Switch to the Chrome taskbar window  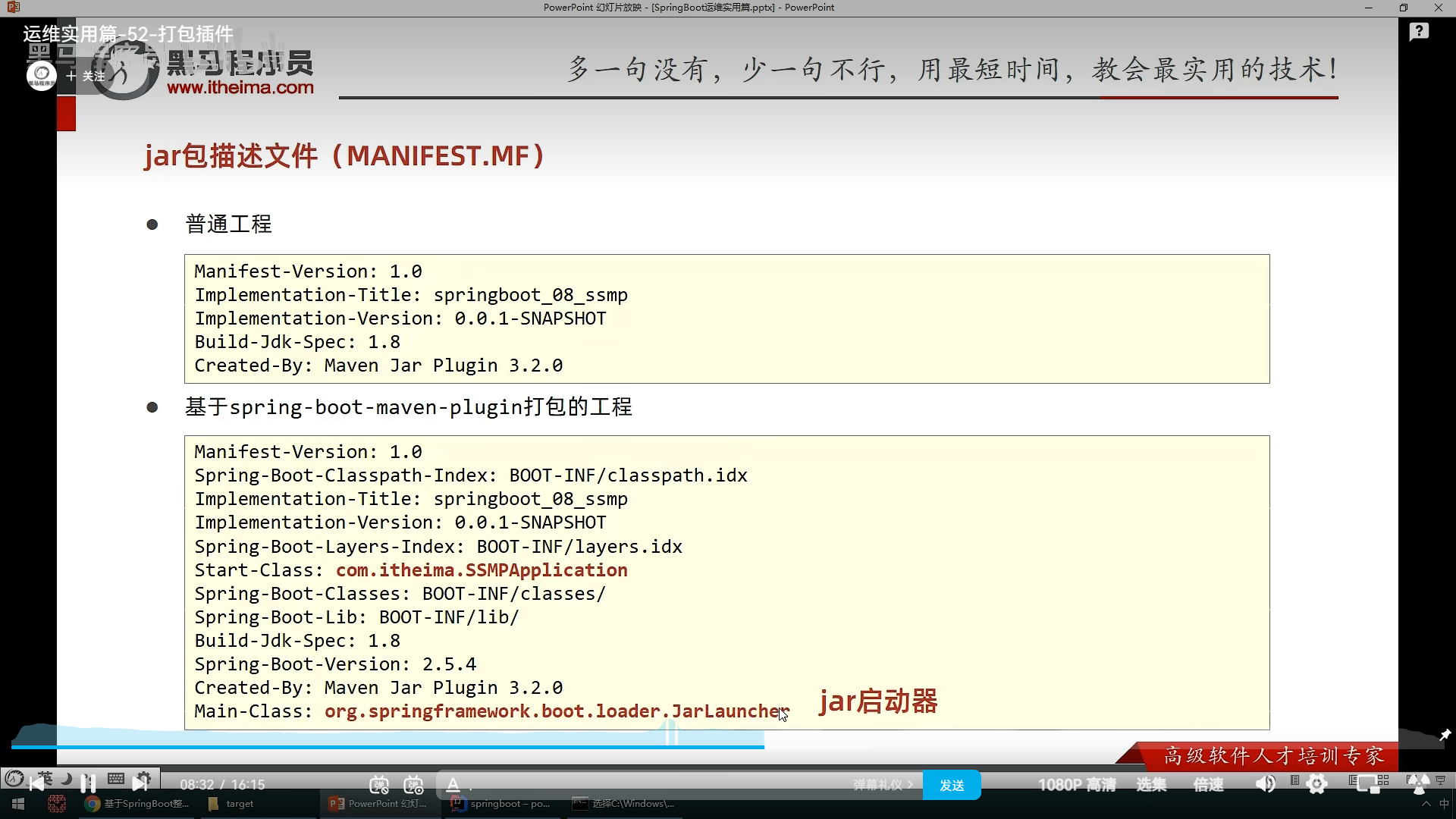point(136,804)
